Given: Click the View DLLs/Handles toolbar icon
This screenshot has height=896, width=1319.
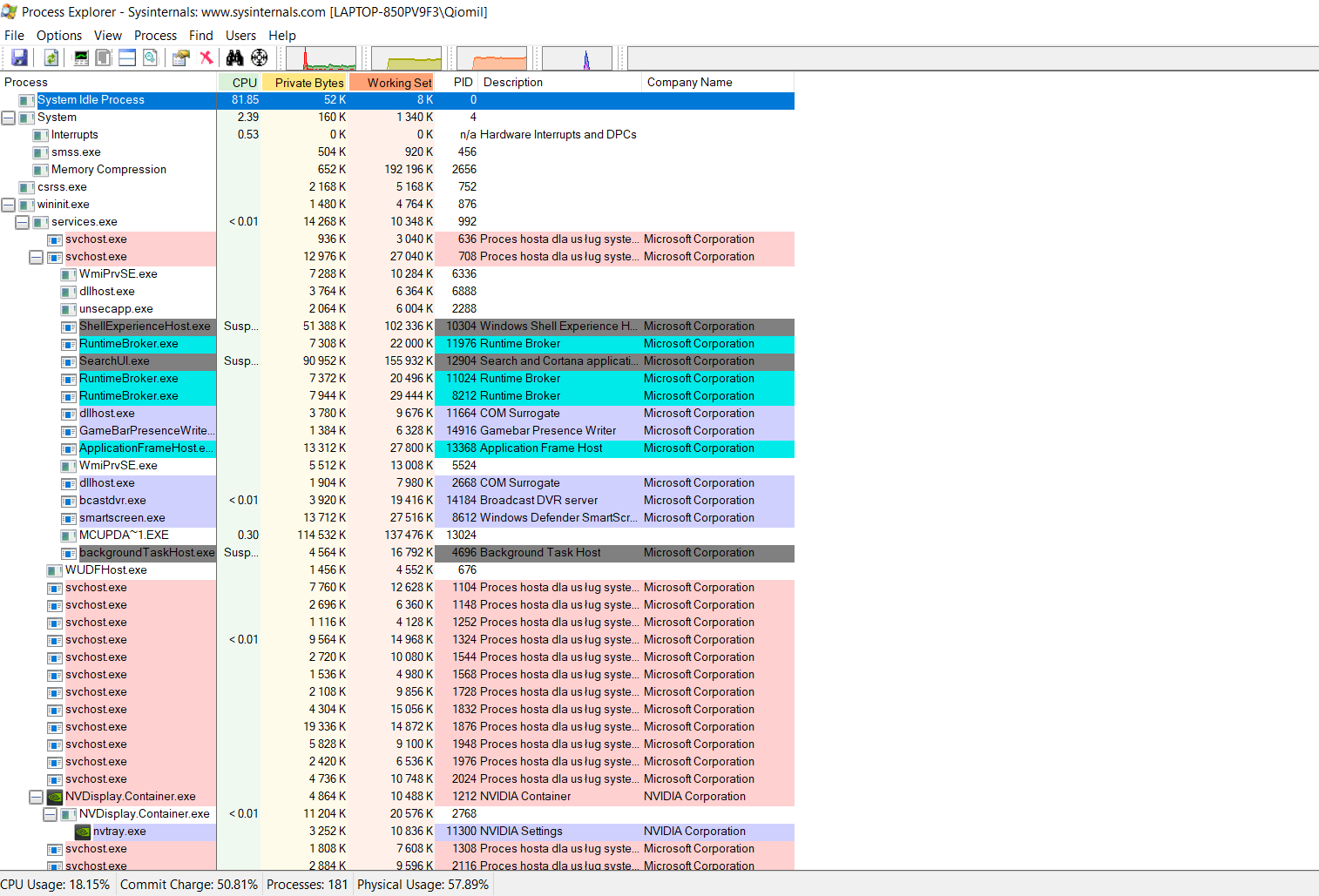Looking at the screenshot, I should (151, 57).
